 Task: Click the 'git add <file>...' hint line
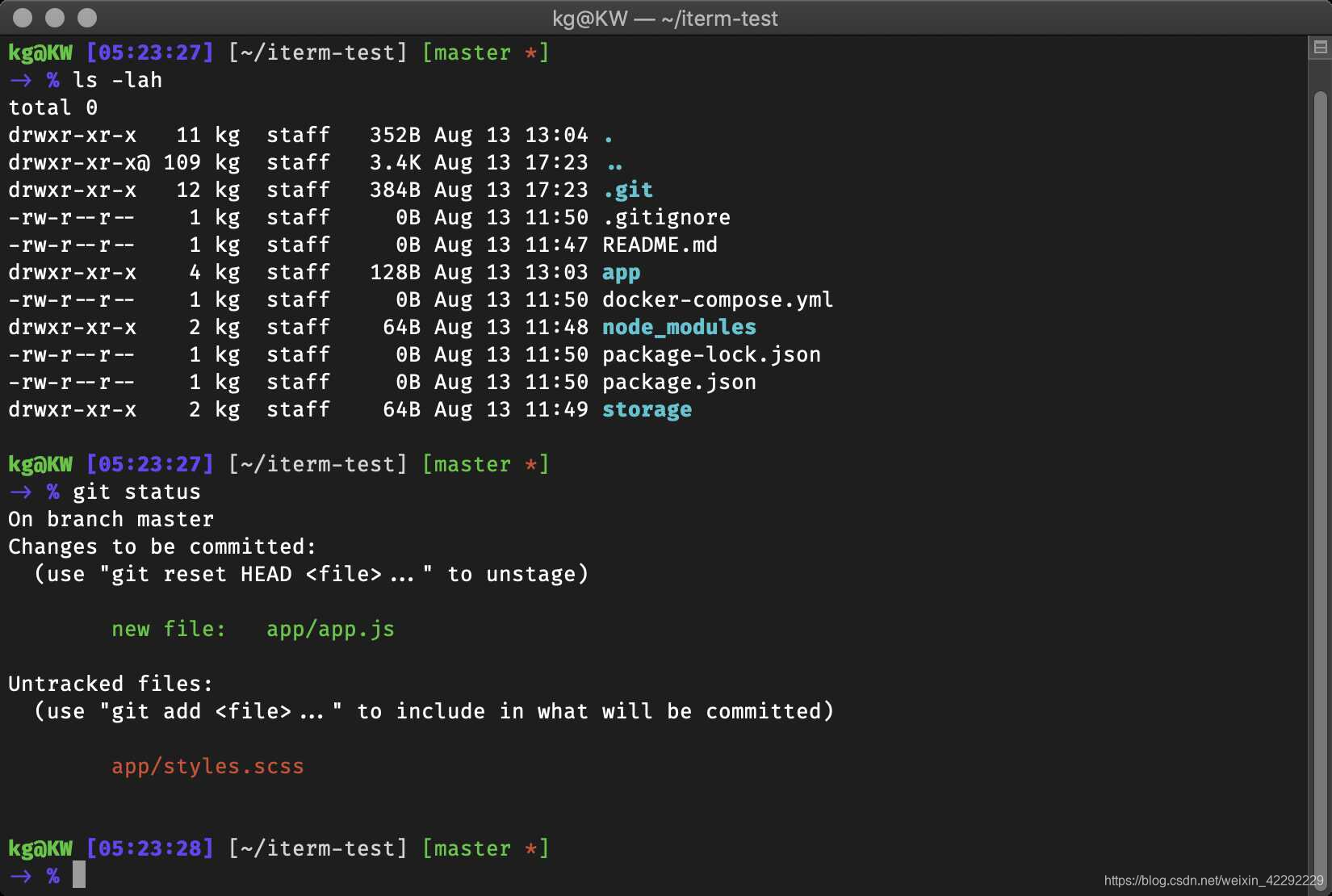tap(434, 711)
